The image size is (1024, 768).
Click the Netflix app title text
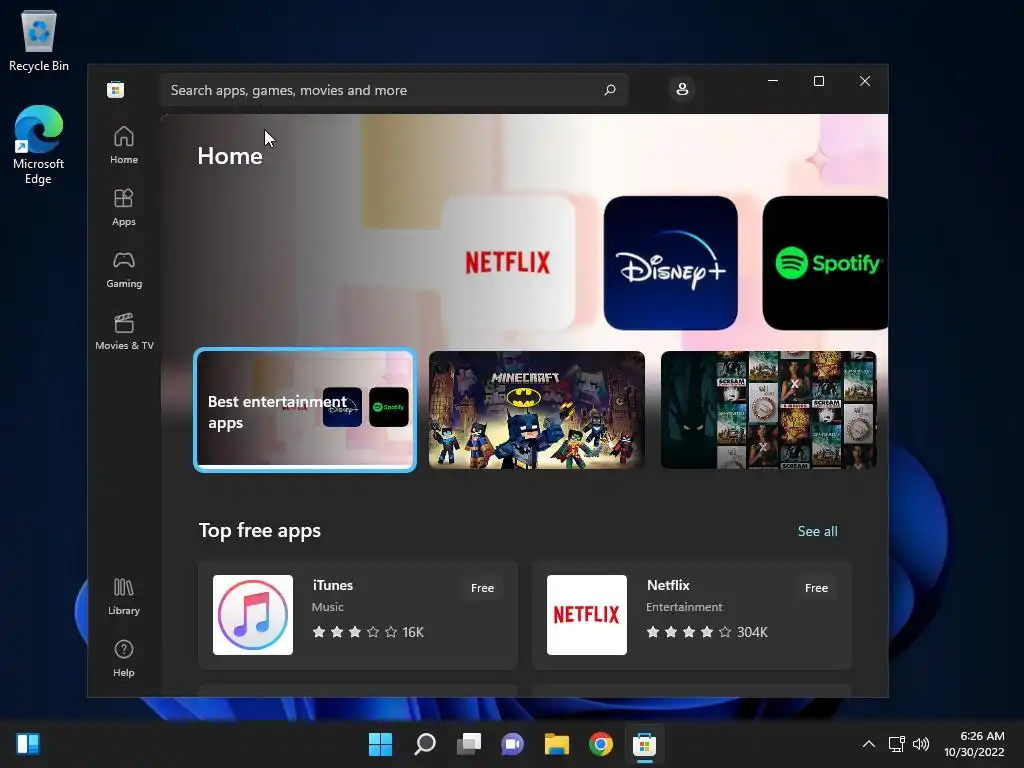tap(668, 585)
